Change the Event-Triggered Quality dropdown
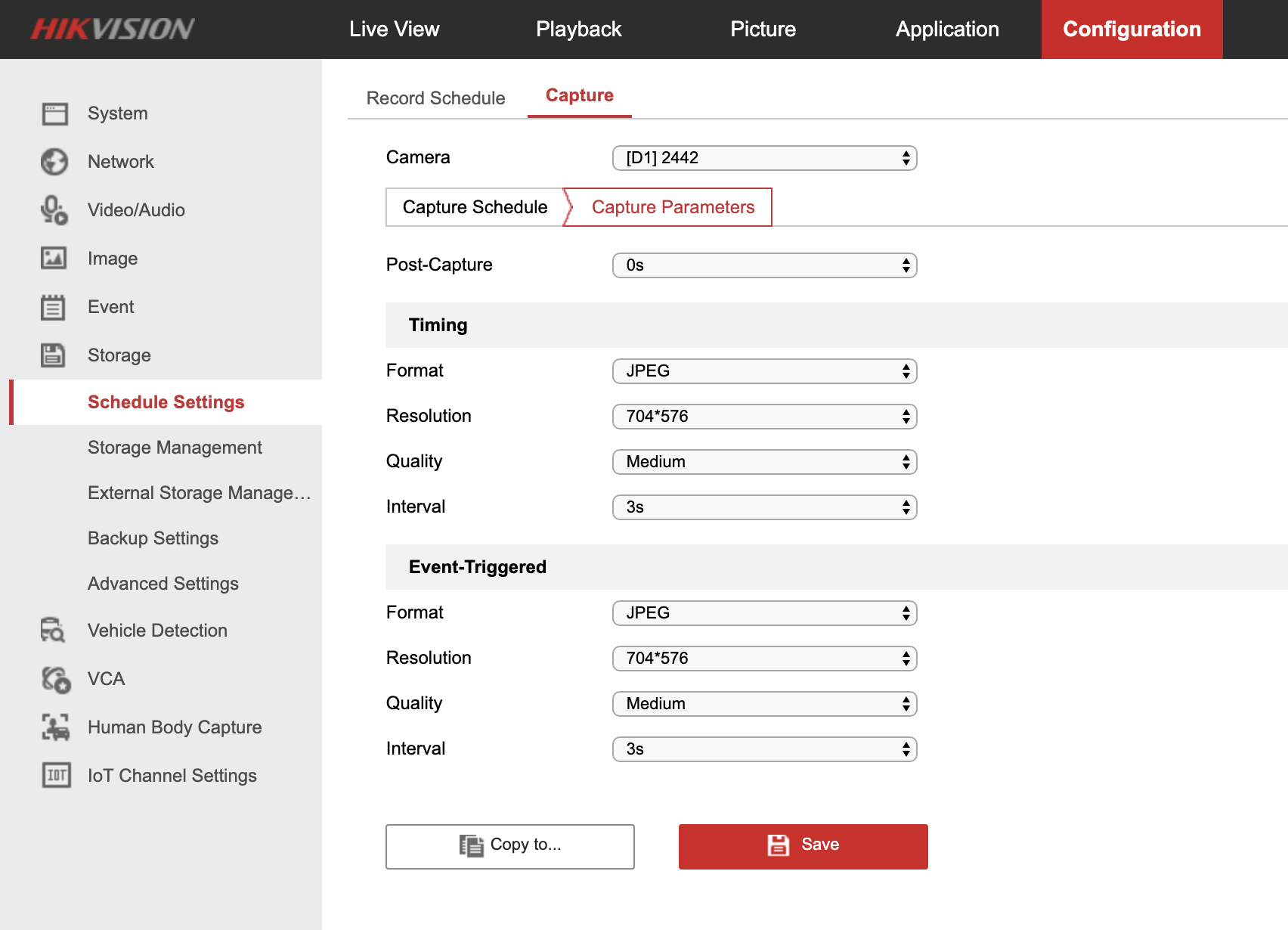 tap(764, 704)
